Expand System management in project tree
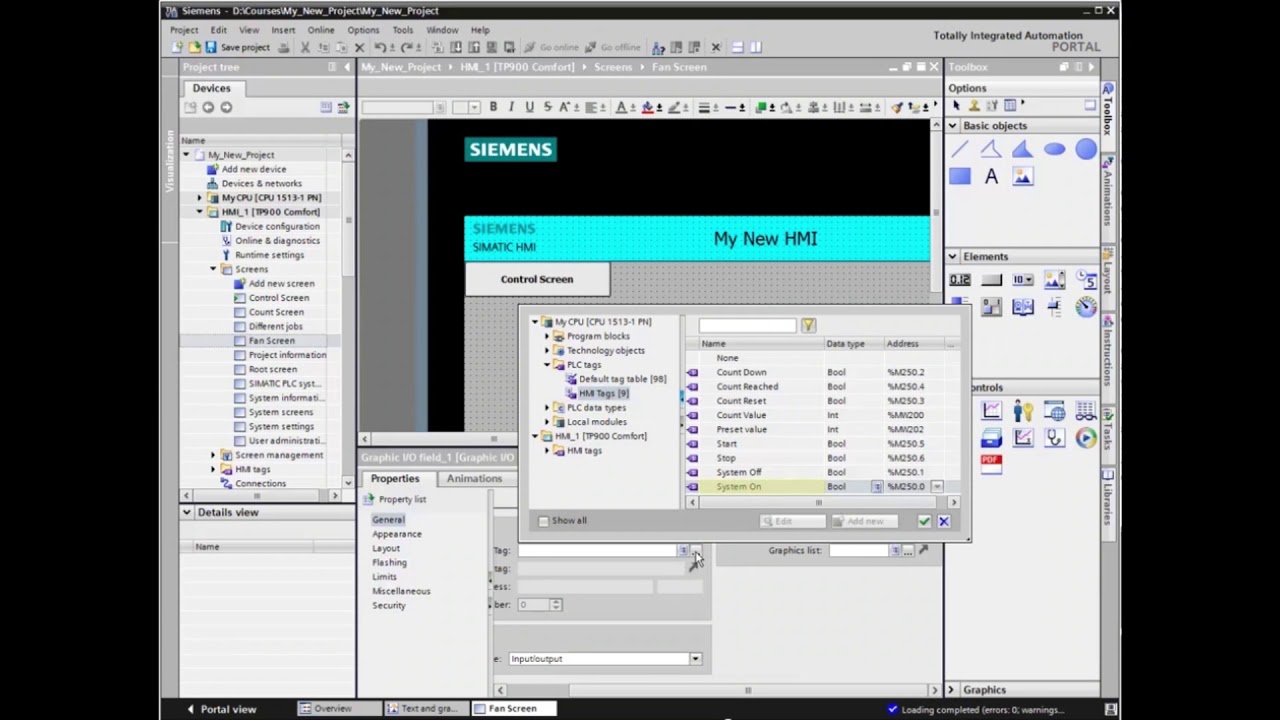This screenshot has width=1280, height=720. coord(213,455)
